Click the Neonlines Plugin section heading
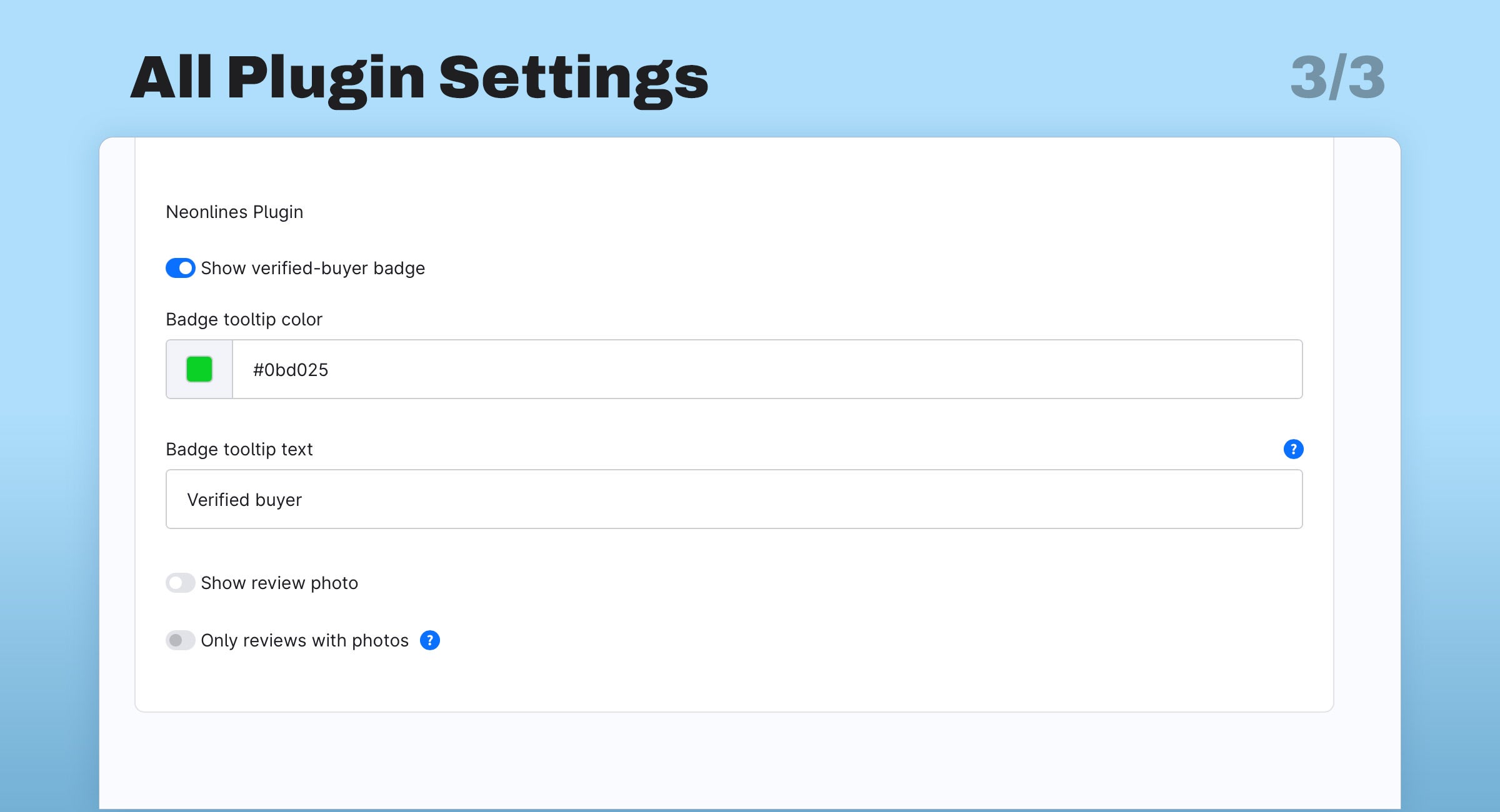 click(234, 212)
